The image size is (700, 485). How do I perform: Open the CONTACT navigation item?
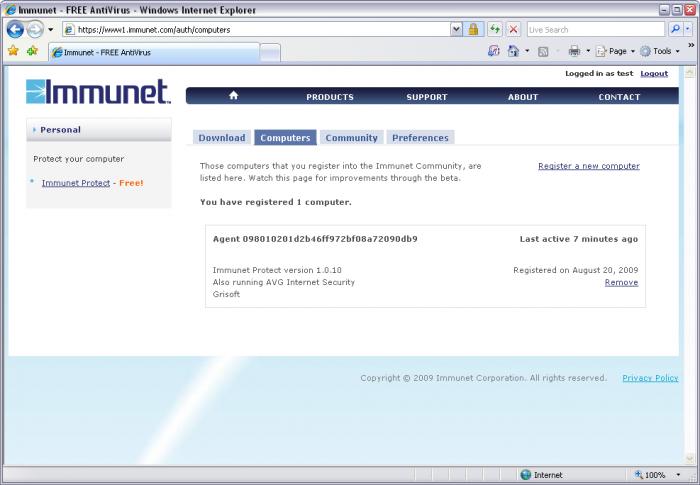tap(619, 97)
